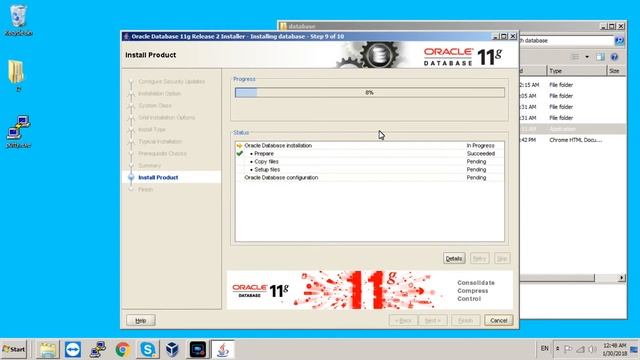Open the zipped folder icon on desktop
This screenshot has width=640, height=360.
click(17, 75)
